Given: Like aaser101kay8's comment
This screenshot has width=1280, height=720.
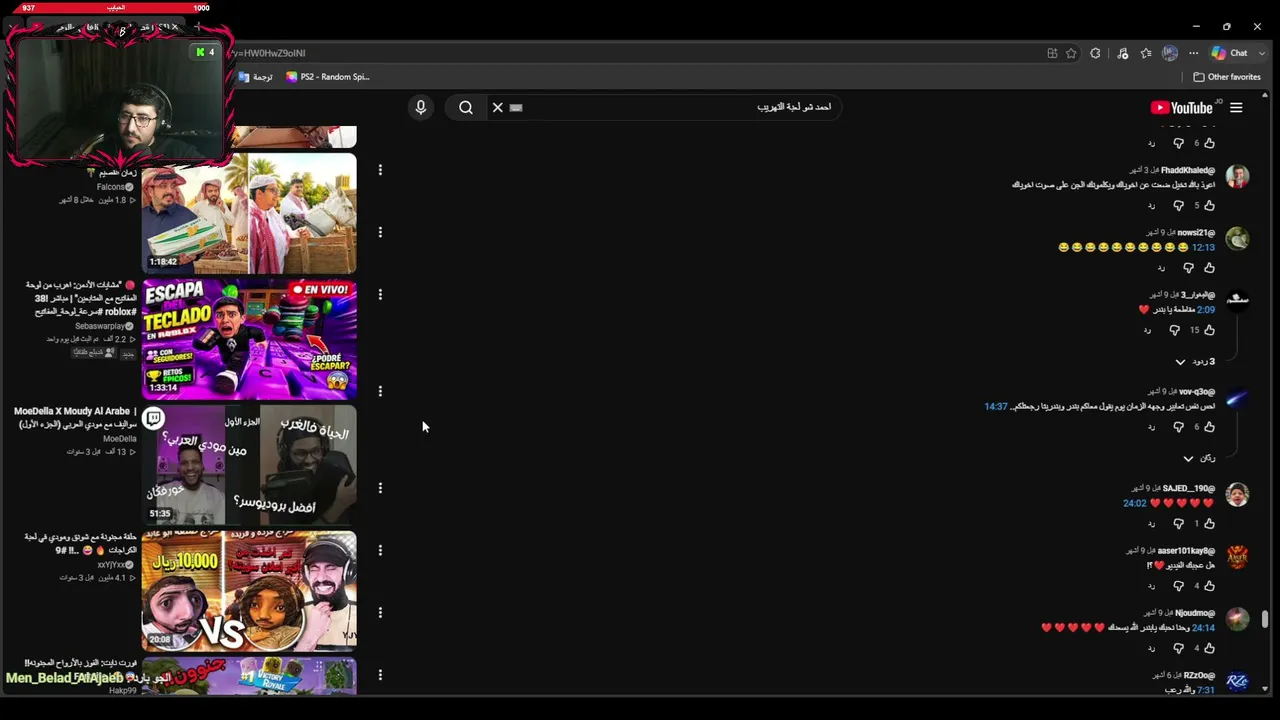Looking at the screenshot, I should 1209,585.
